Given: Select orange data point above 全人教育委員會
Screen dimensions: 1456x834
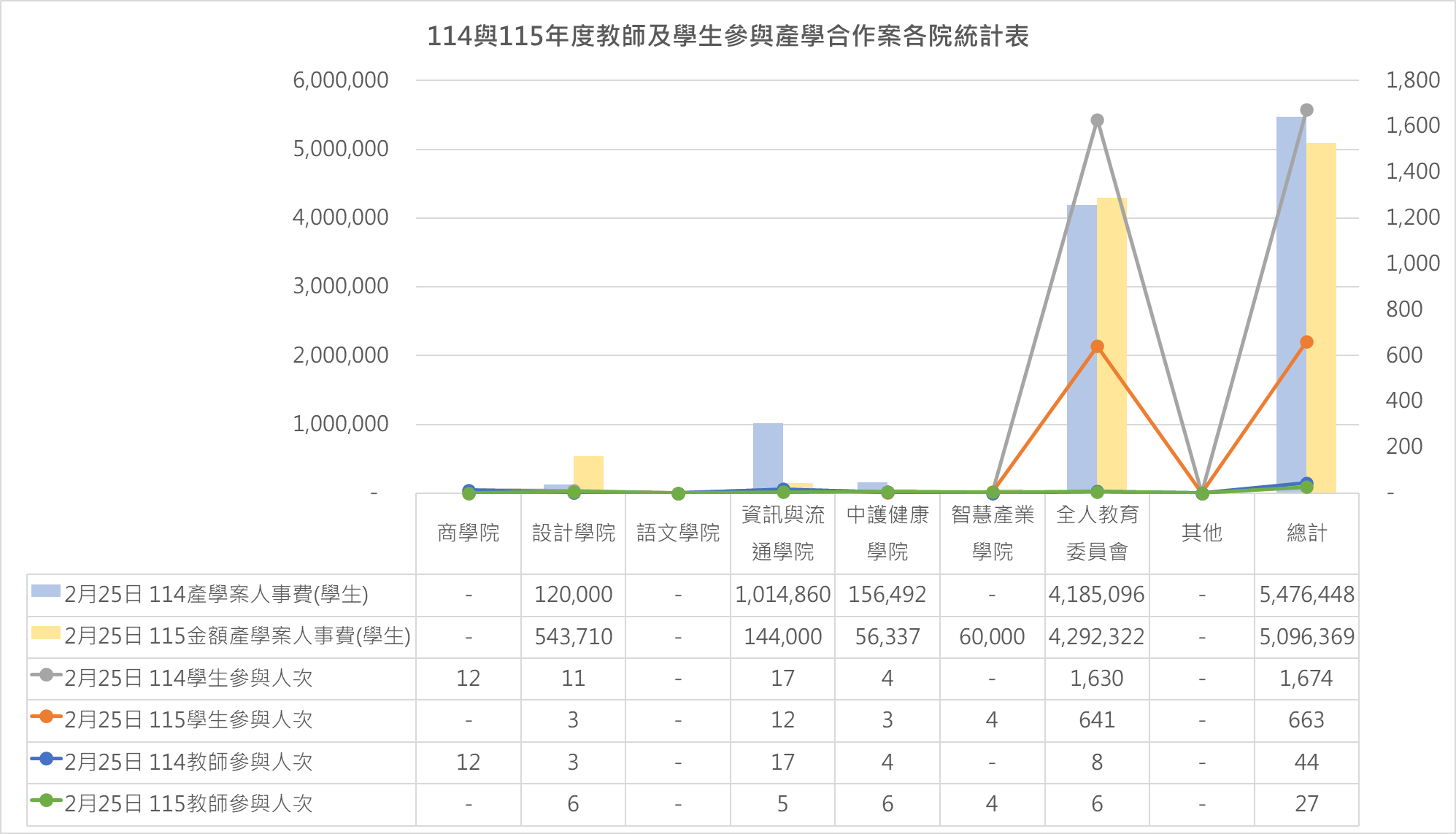Looking at the screenshot, I should click(x=1097, y=347).
